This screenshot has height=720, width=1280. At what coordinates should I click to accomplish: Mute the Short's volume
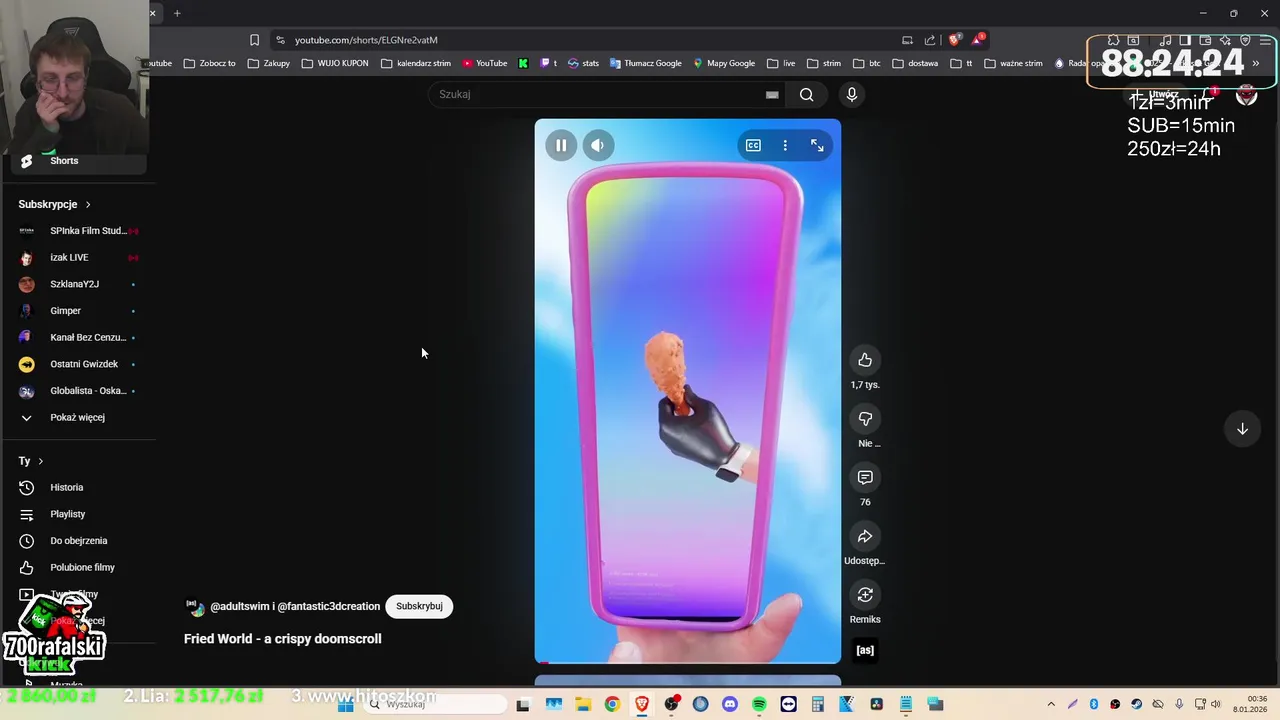point(597,145)
